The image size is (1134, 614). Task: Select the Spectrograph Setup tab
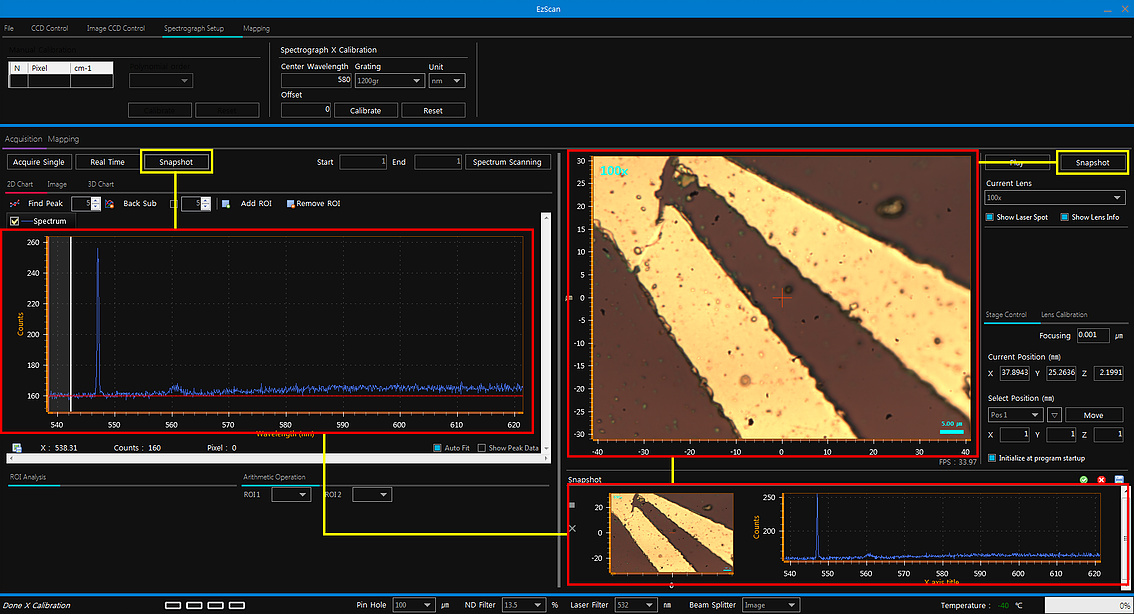[x=194, y=28]
